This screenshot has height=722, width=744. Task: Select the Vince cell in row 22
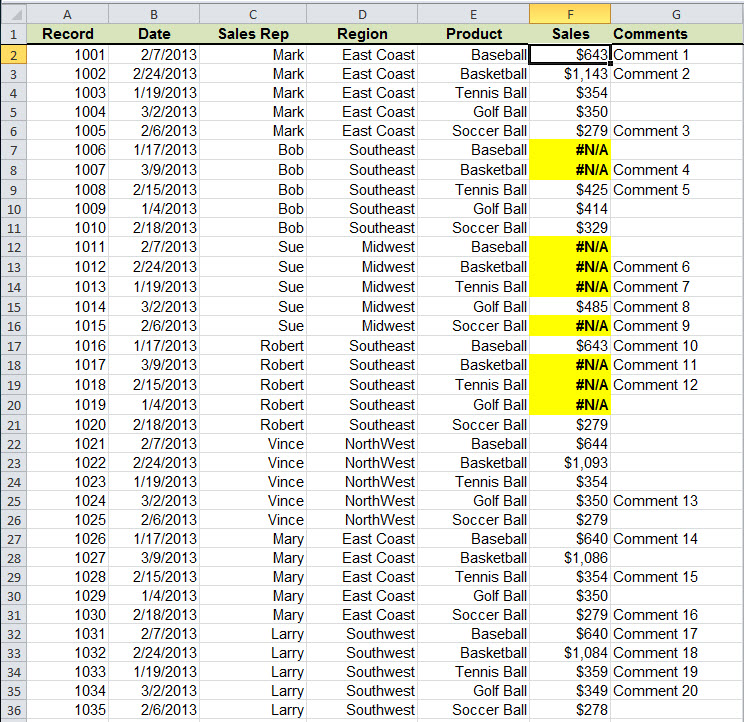pos(253,444)
